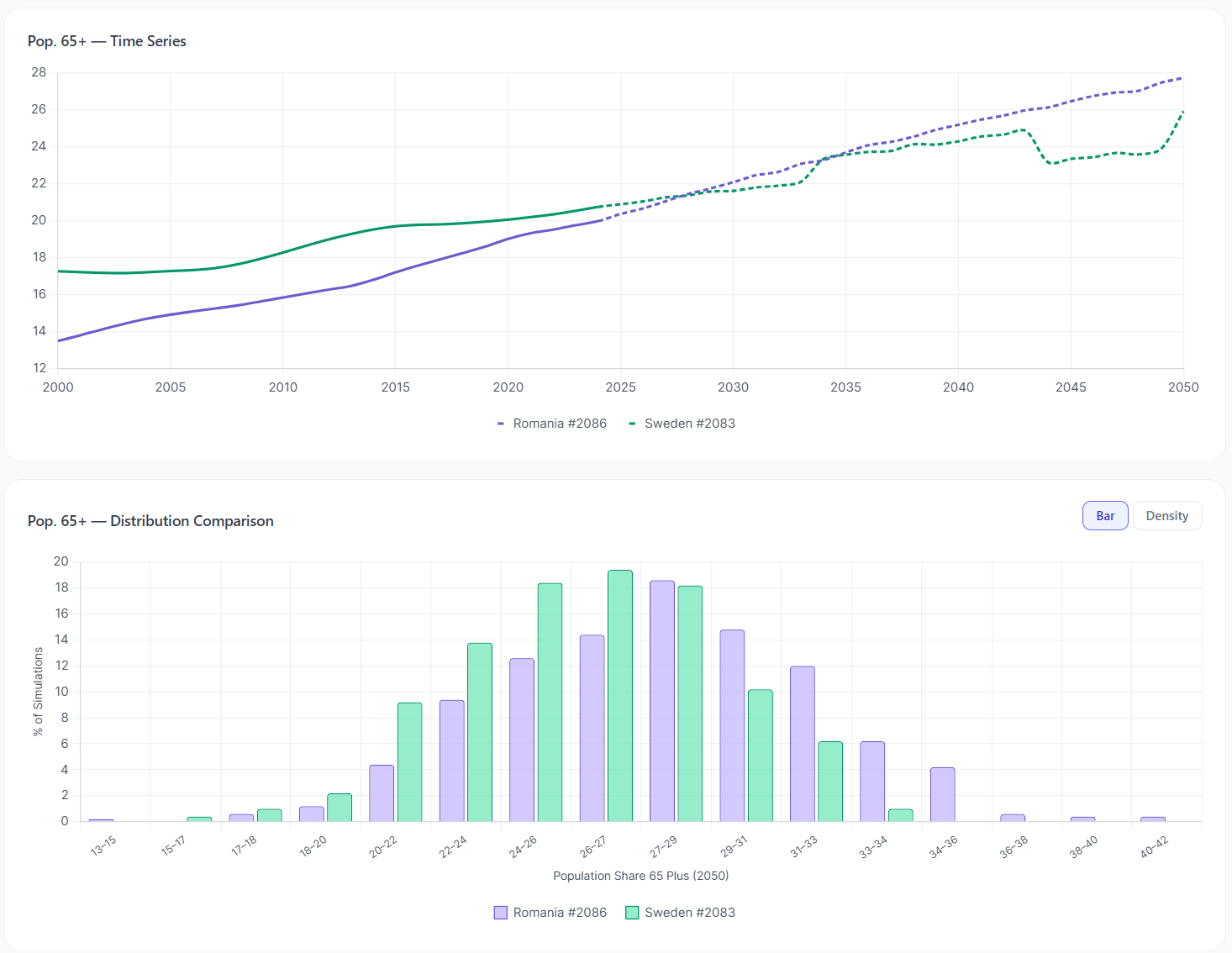Click Romania line start at year 2000
1232x953 pixels.
[x=59, y=340]
